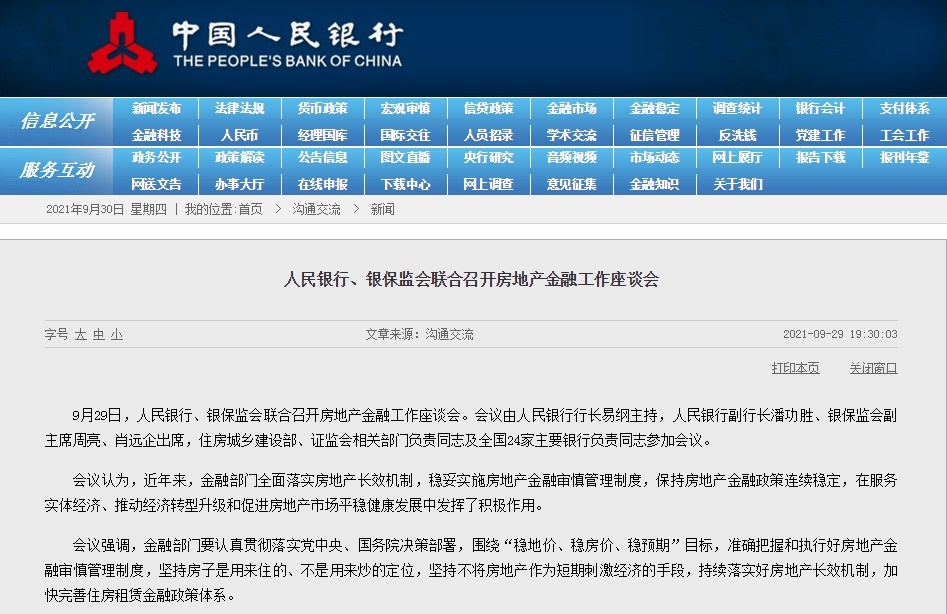Open 调查统计 navigation link
Image resolution: width=947 pixels, height=614 pixels.
pos(737,108)
